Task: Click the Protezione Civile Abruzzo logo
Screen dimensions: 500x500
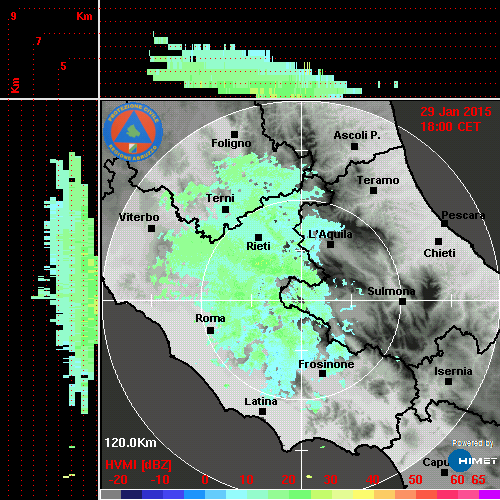Action: tap(133, 132)
